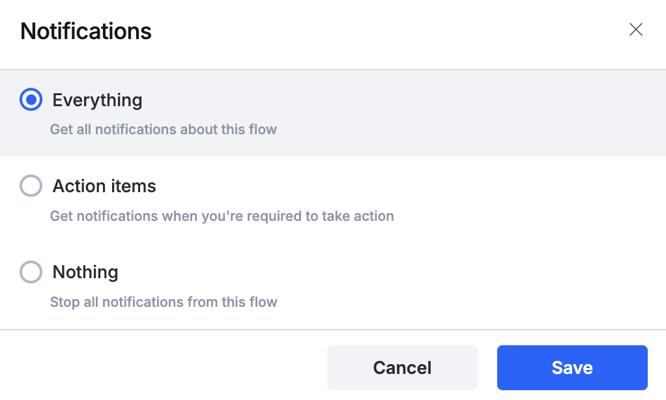The image size is (666, 400).
Task: Confirm selection with the blue Save button
Action: pyautogui.click(x=572, y=368)
